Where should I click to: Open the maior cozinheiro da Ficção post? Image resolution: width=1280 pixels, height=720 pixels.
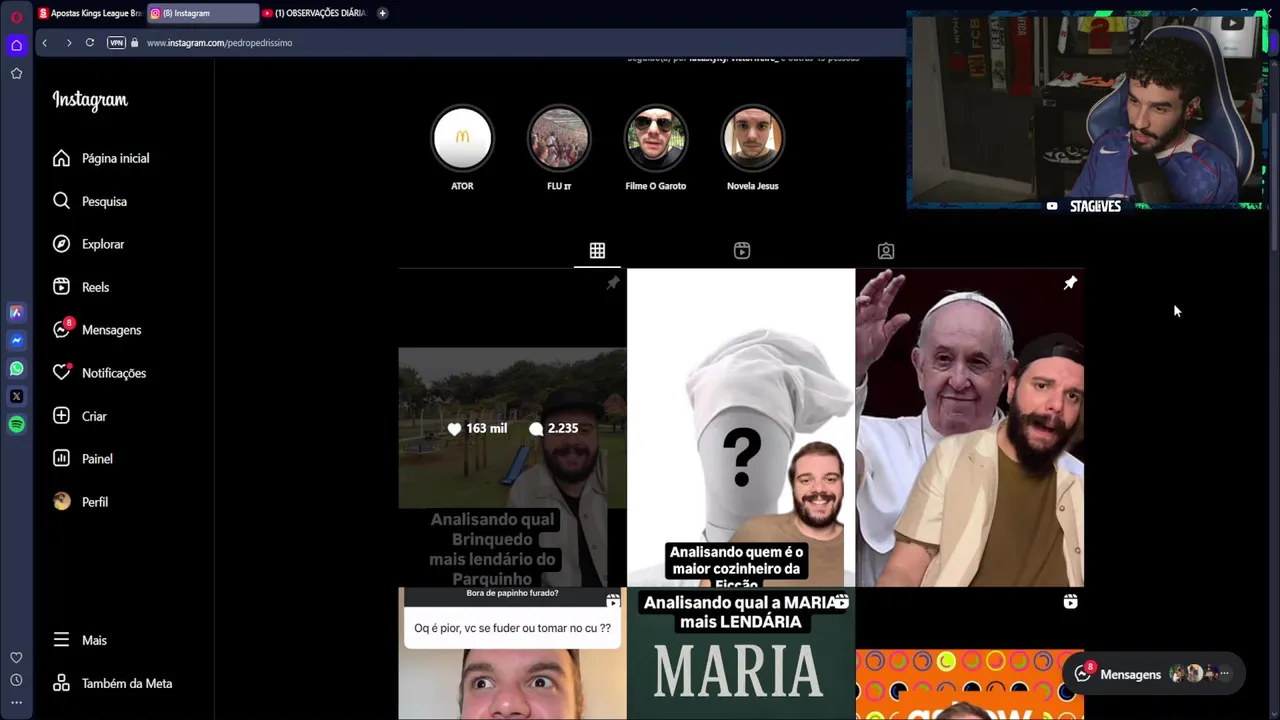(741, 428)
